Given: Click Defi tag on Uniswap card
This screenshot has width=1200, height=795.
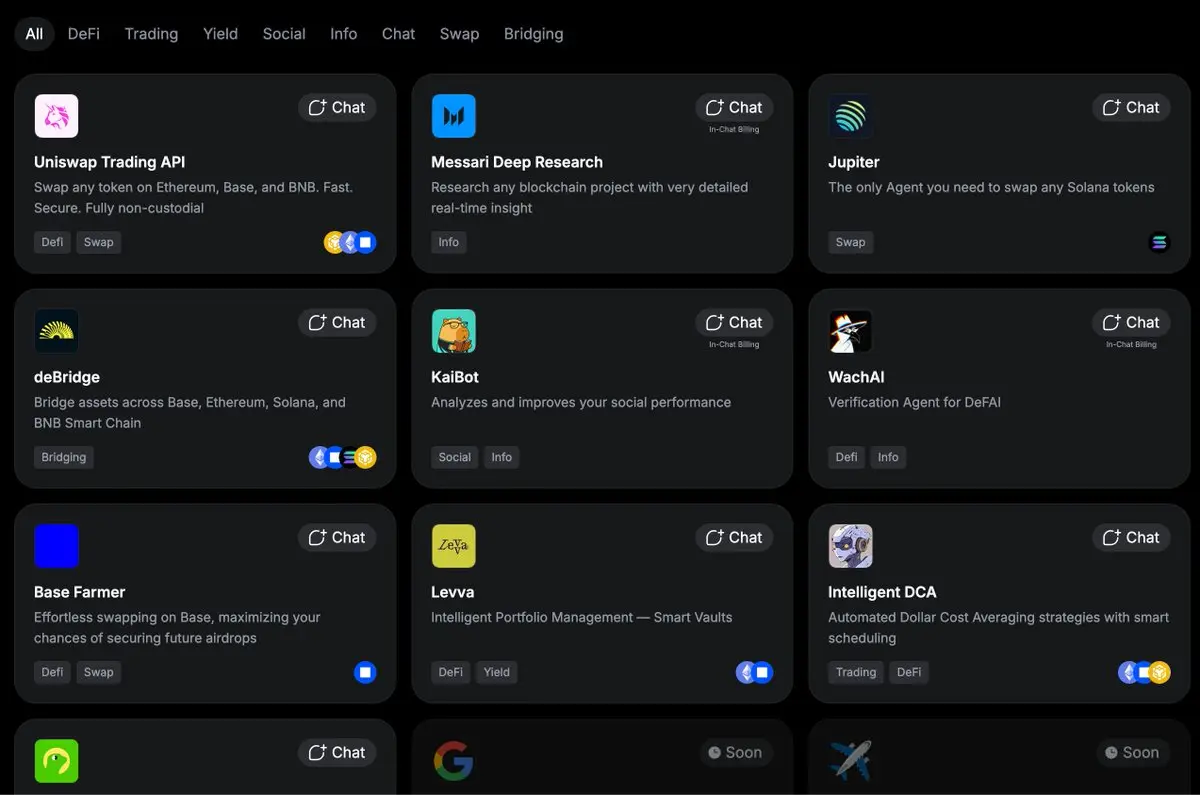Looking at the screenshot, I should coord(52,242).
